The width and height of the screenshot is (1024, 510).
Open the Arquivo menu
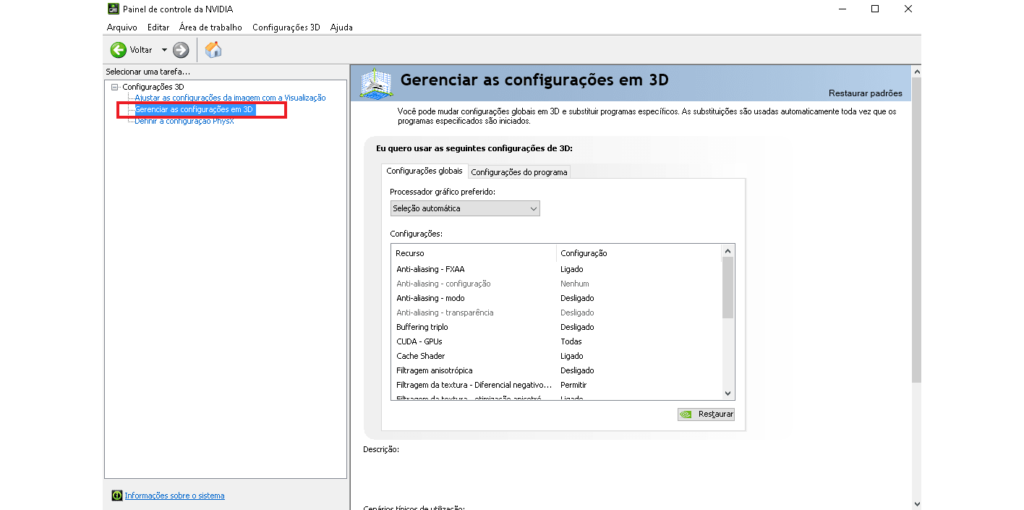tap(122, 27)
